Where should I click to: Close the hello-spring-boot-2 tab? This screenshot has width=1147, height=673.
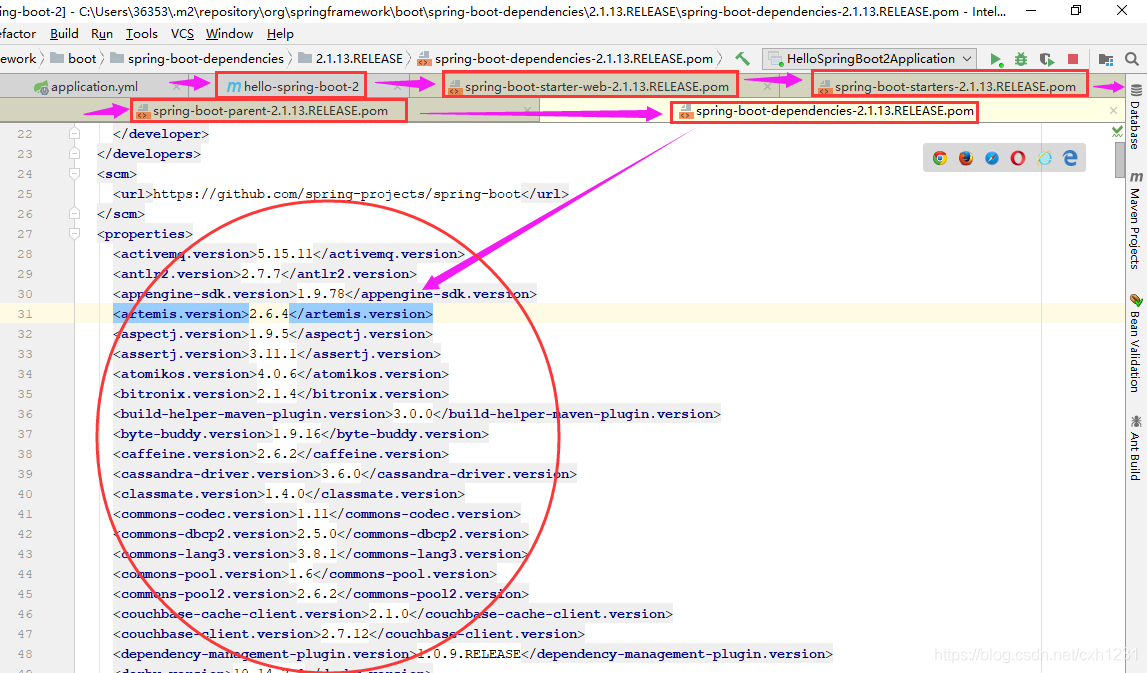[x=396, y=86]
